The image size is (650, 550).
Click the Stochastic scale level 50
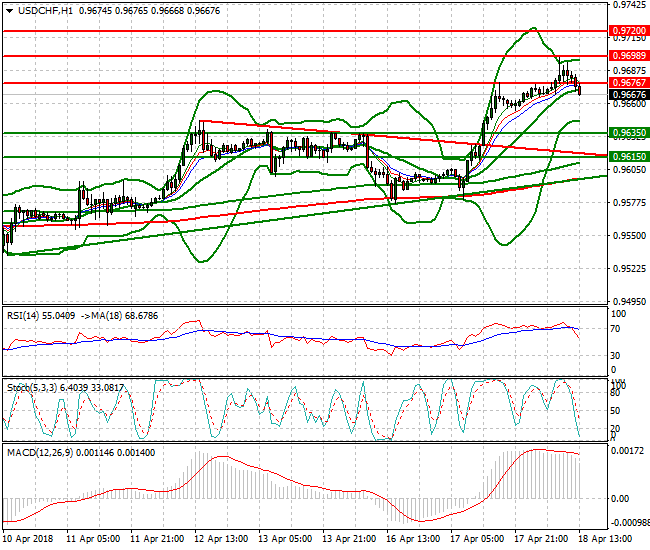click(x=616, y=411)
